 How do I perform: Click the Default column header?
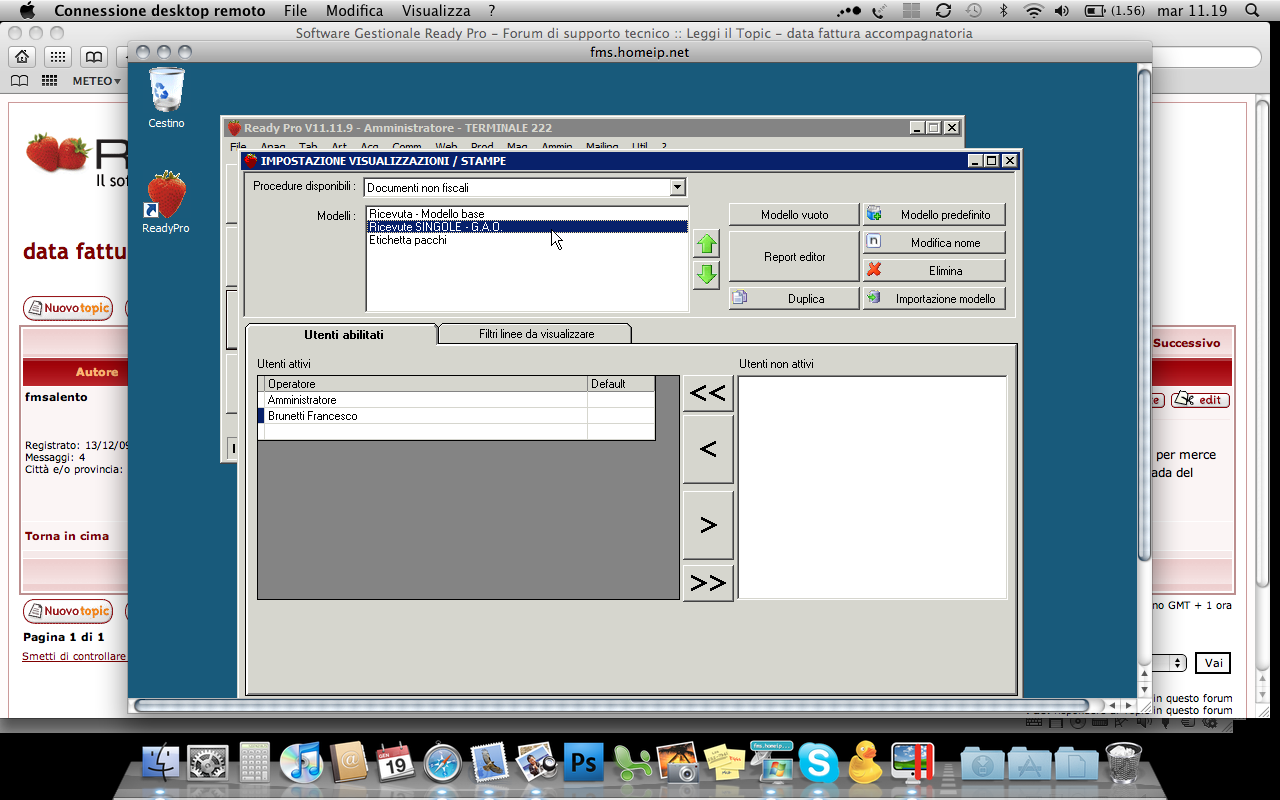(621, 384)
